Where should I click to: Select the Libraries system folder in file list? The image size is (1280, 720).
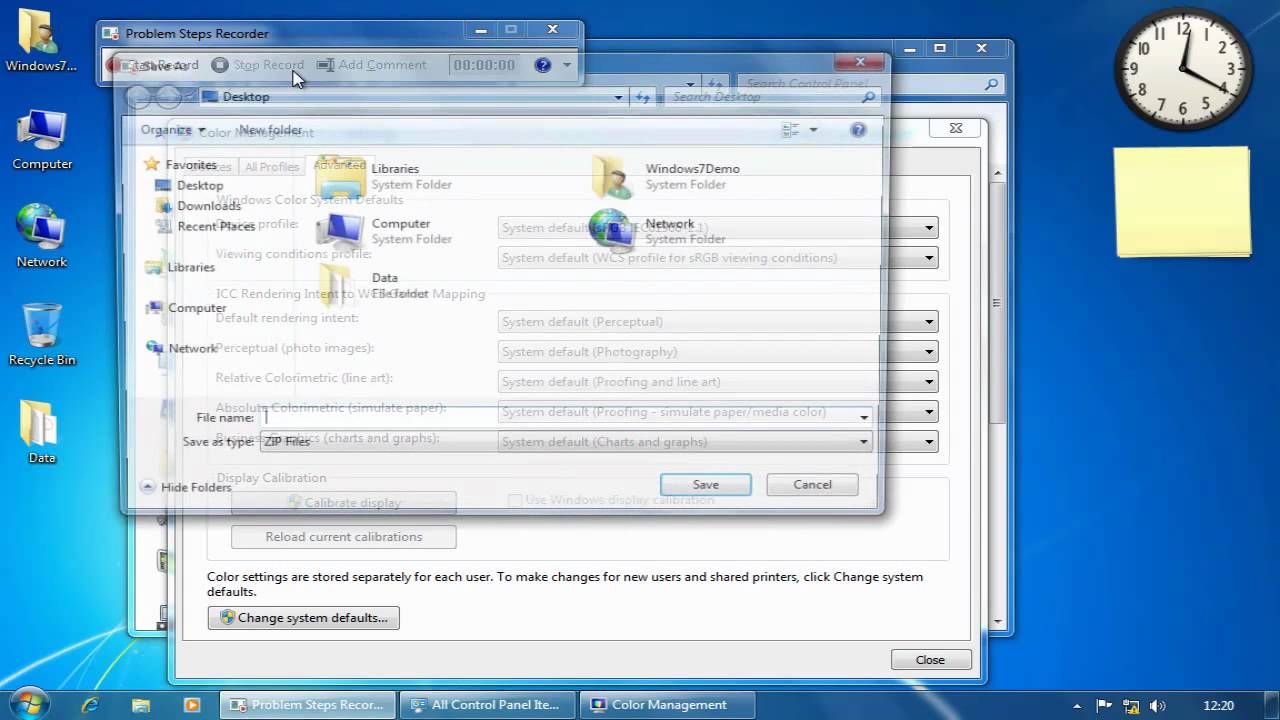pyautogui.click(x=384, y=176)
